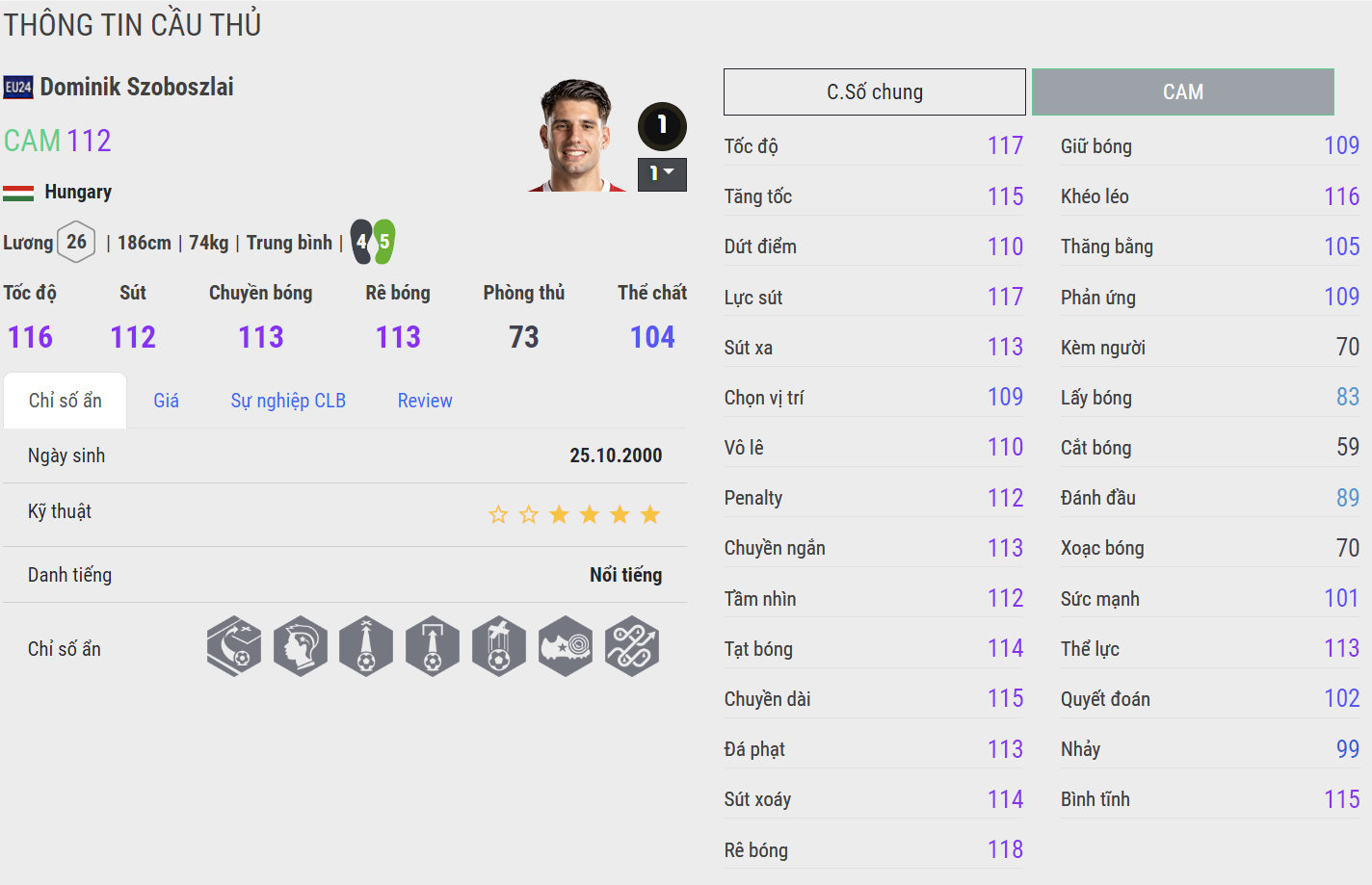Screen dimensions: 1372x885
Task: Click the long pass arrow trait icon
Action: tap(366, 646)
